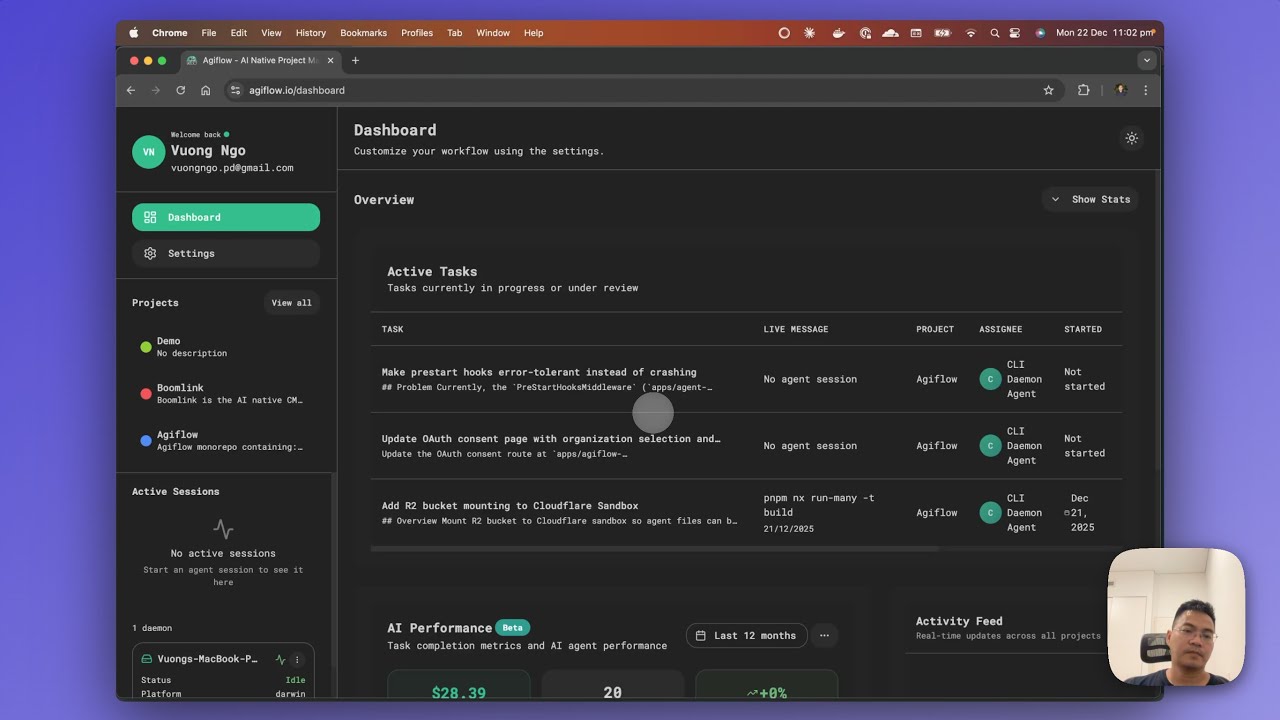
Task: Open a new browser tab with plus
Action: click(x=355, y=60)
